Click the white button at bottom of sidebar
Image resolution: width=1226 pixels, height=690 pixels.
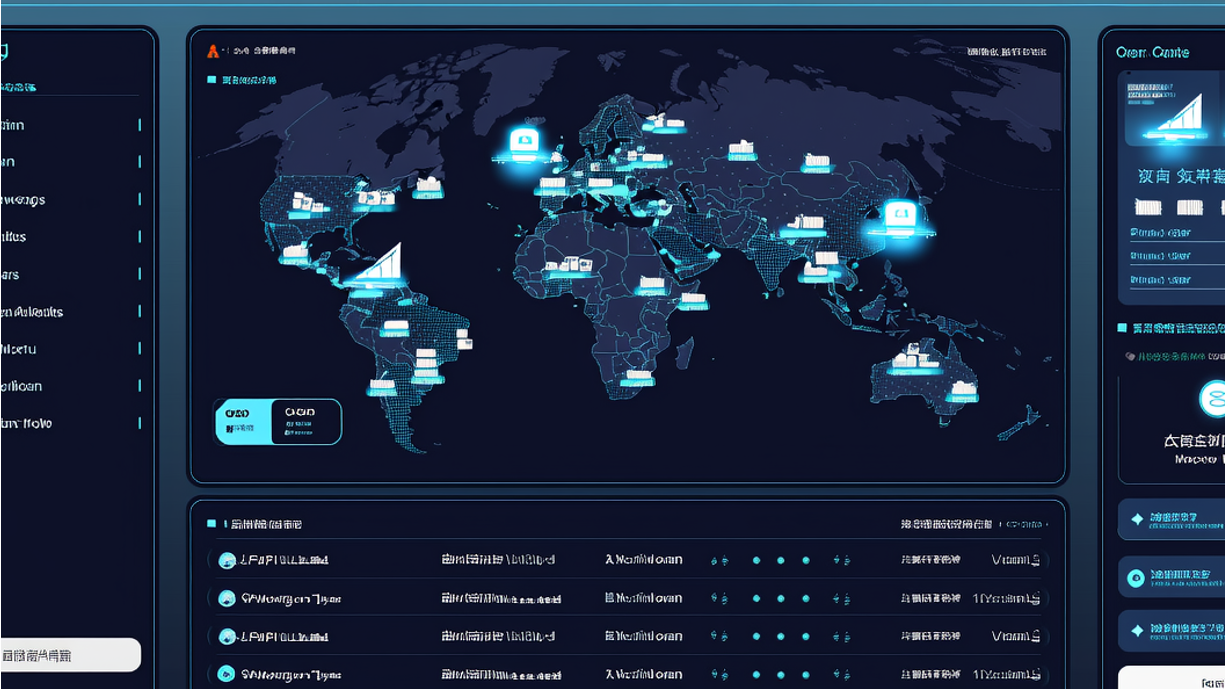(x=70, y=656)
